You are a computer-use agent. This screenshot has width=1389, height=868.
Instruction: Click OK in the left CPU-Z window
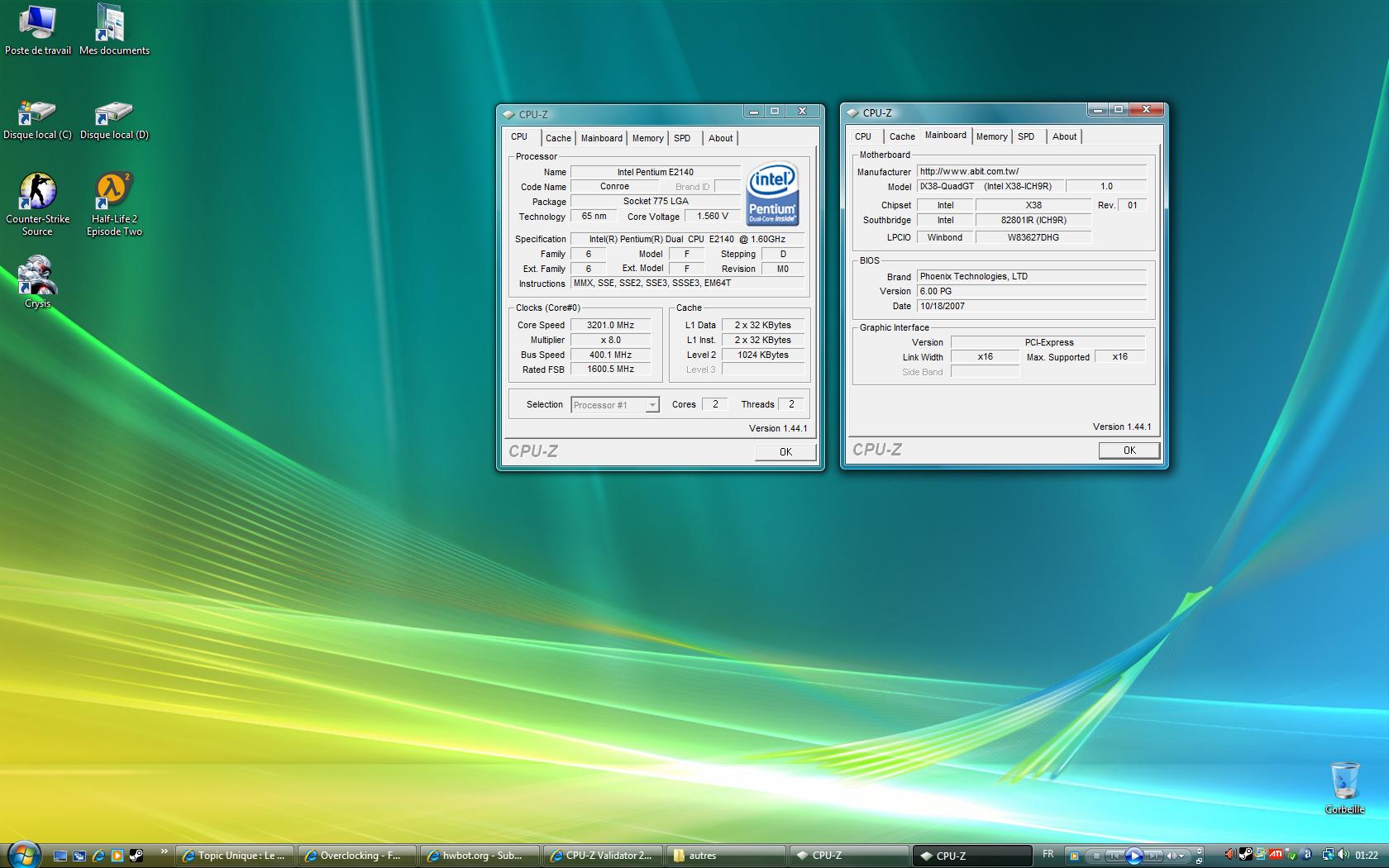click(785, 452)
